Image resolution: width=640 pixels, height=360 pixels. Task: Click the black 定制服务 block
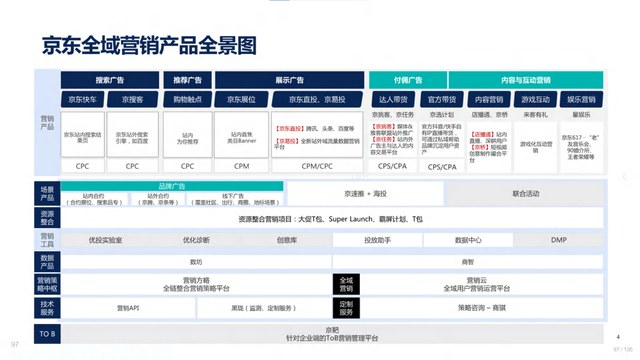pyautogui.click(x=346, y=308)
